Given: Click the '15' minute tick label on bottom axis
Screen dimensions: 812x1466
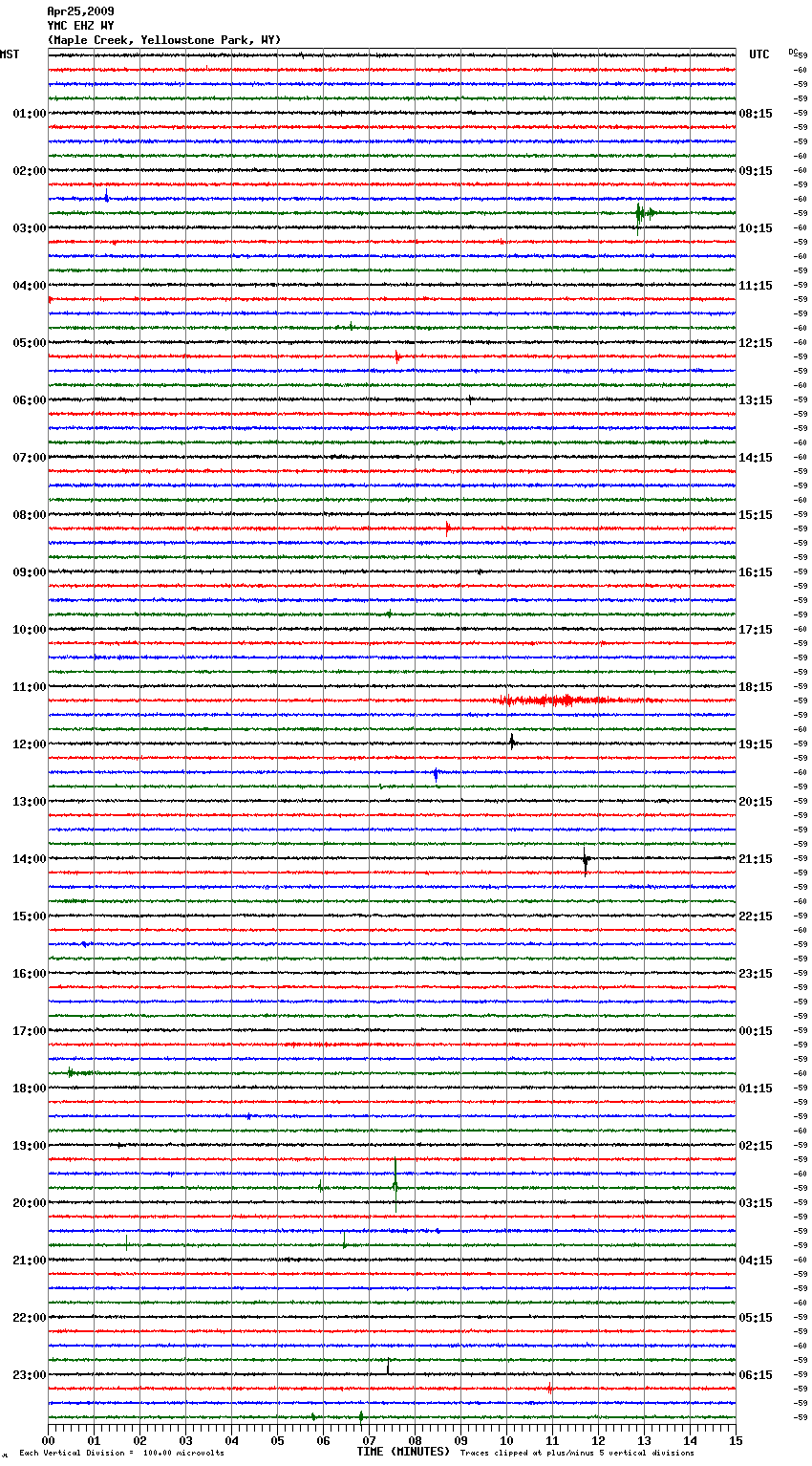Looking at the screenshot, I should (736, 1440).
